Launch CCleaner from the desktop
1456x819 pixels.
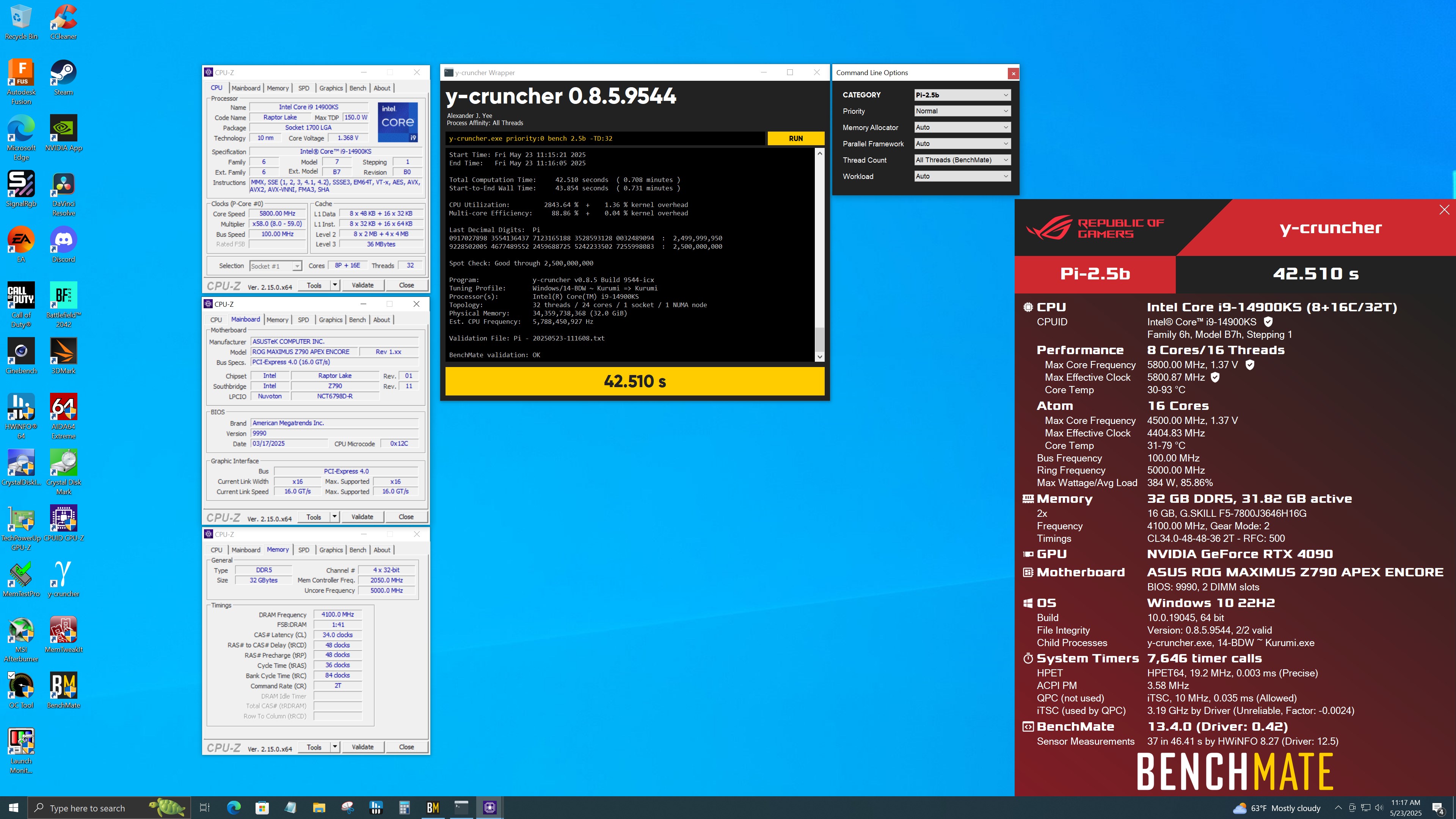[x=63, y=23]
